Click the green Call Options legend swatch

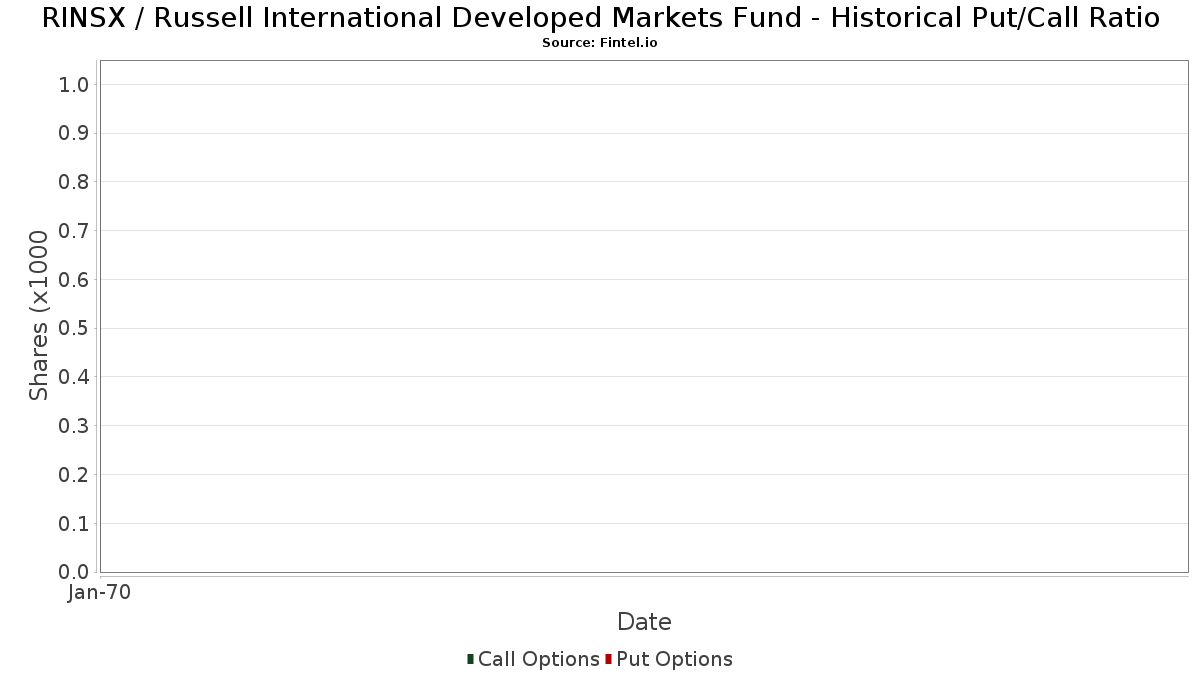tap(470, 659)
